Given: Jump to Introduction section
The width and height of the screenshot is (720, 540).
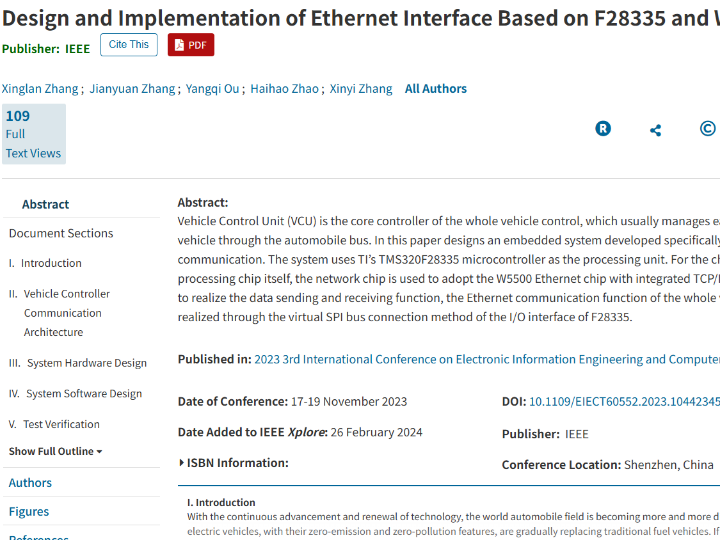Looking at the screenshot, I should point(51,263).
